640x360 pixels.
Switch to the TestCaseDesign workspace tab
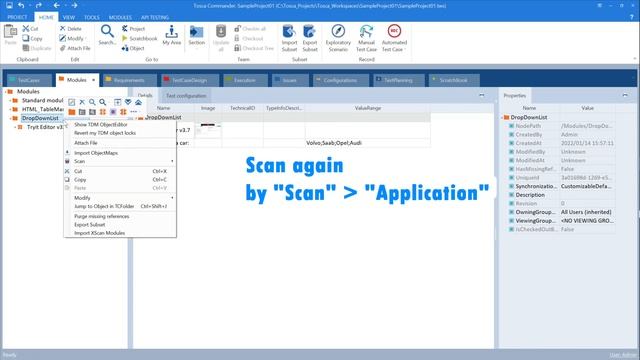tap(189, 80)
